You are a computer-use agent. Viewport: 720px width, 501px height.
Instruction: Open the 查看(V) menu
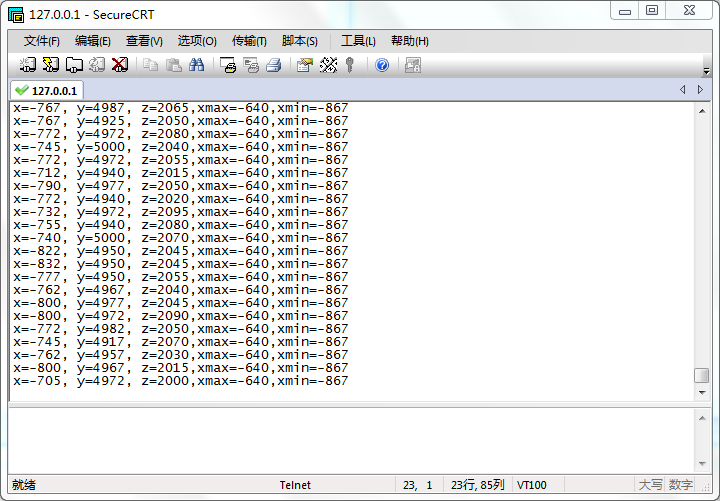coord(144,41)
